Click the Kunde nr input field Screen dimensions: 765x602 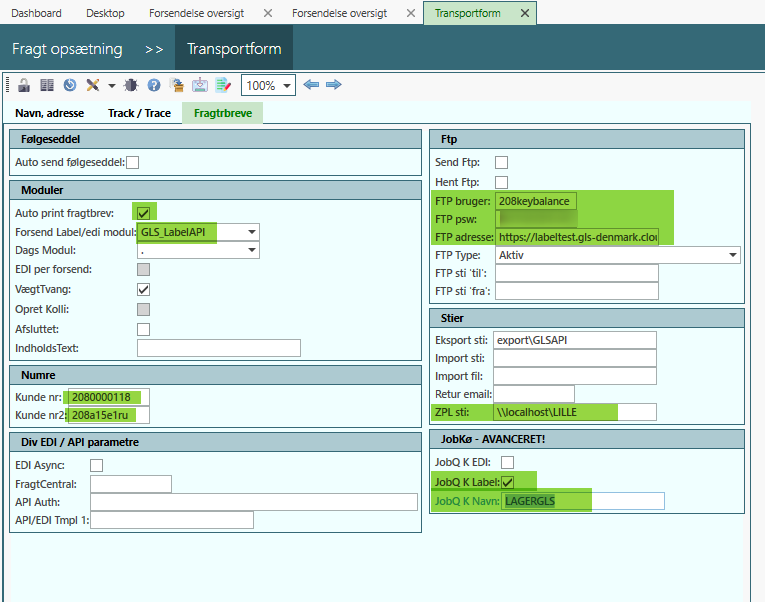(x=106, y=397)
